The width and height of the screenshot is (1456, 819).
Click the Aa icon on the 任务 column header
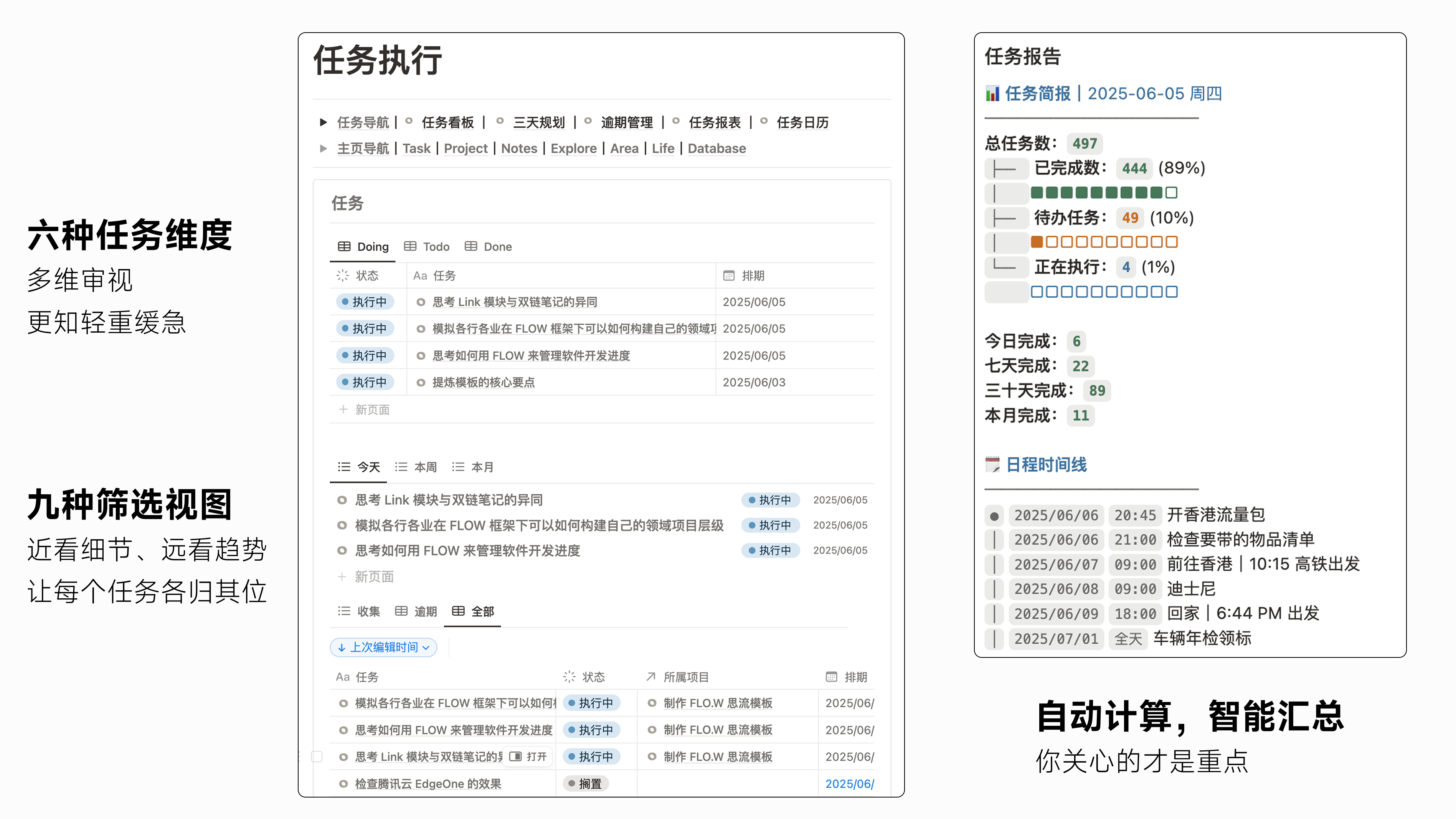pyautogui.click(x=420, y=276)
